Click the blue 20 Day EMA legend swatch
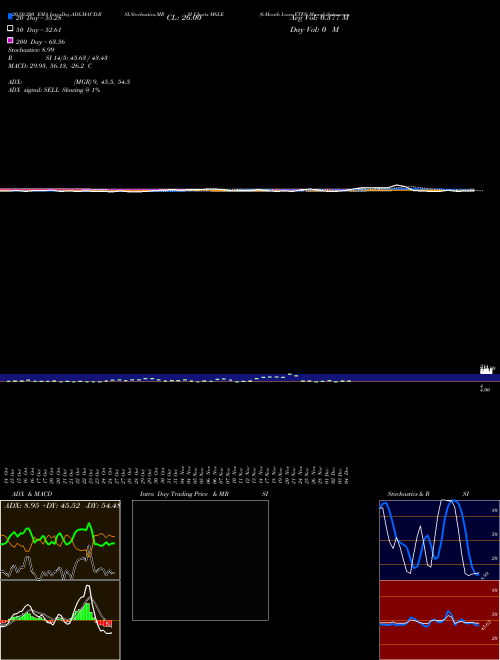Screen dimensions: 500x660 coord(10,17)
